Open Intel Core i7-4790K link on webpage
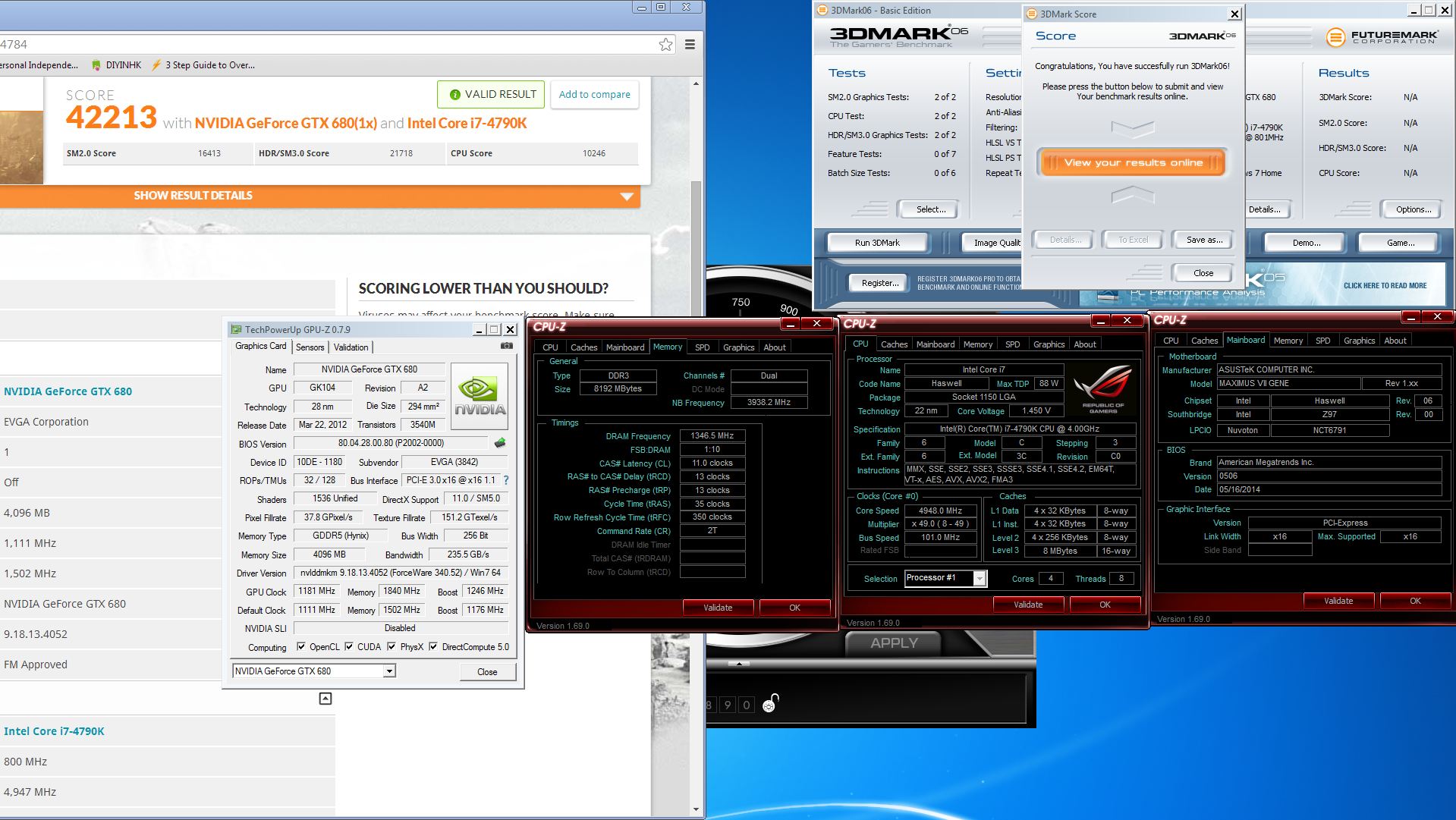1456x820 pixels. click(x=54, y=731)
